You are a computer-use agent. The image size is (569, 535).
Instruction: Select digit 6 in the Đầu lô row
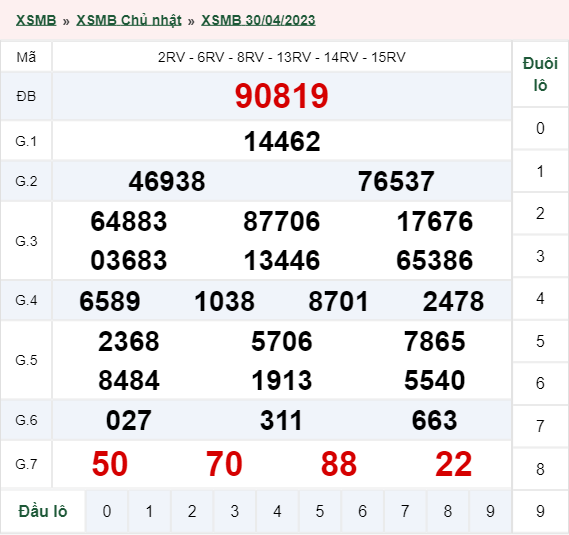(x=363, y=511)
